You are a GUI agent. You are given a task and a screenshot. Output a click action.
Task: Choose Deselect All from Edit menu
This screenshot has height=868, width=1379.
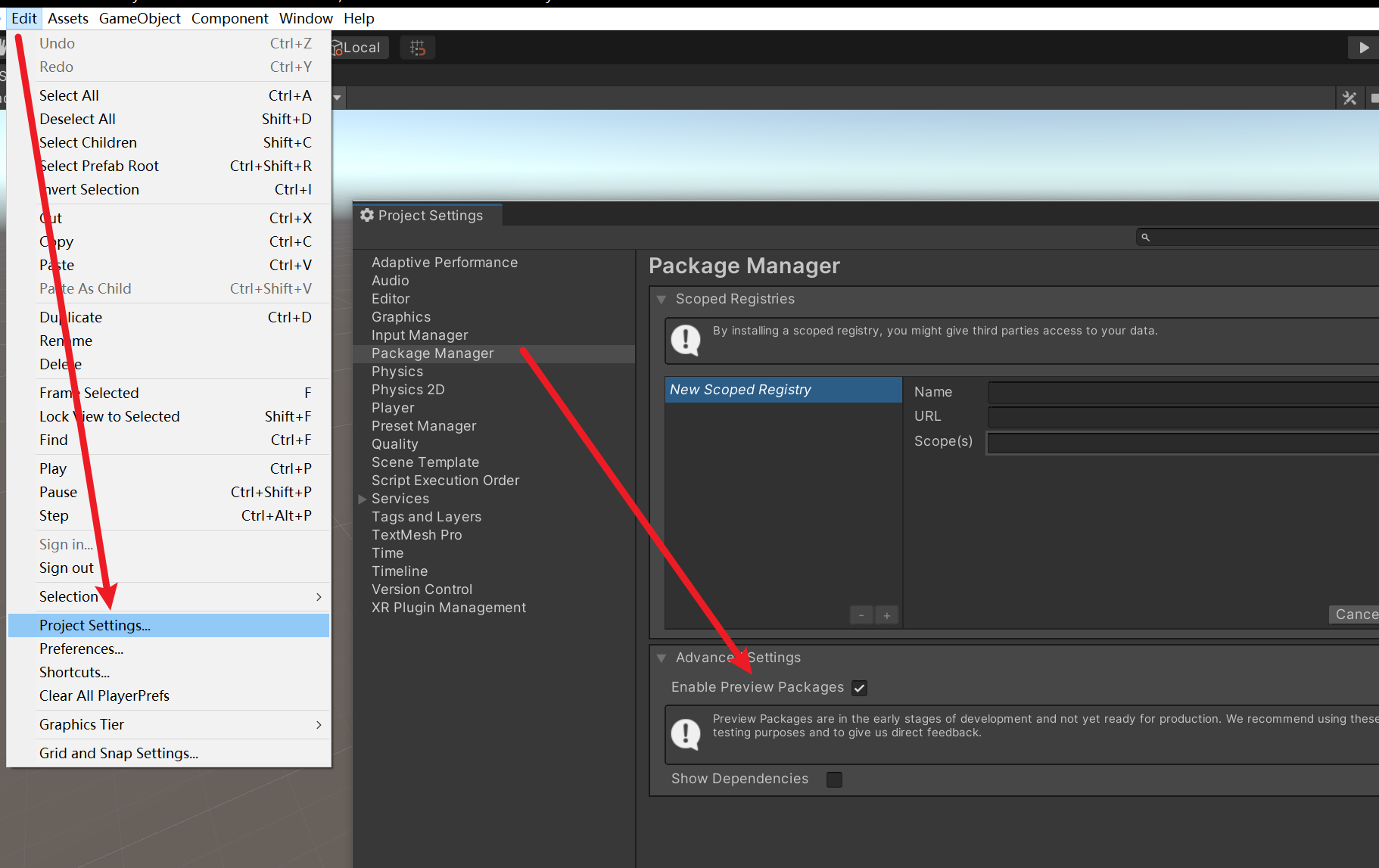pyautogui.click(x=169, y=120)
